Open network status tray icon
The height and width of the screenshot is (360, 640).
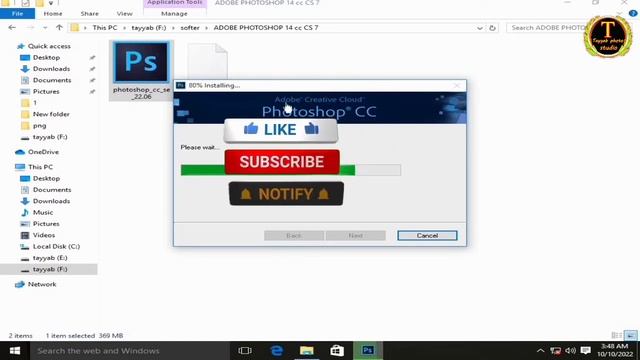(556, 351)
